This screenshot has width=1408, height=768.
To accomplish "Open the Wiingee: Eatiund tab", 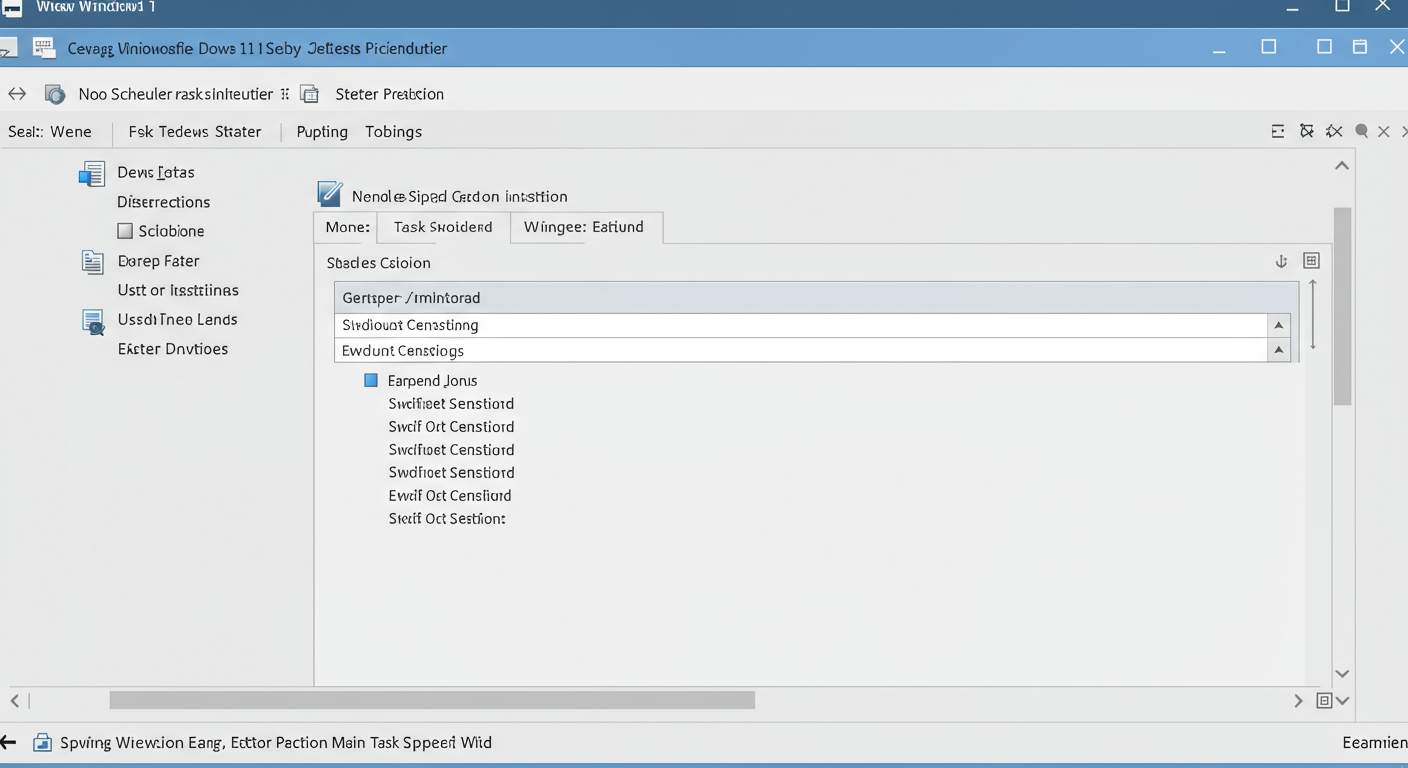I will pos(584,227).
